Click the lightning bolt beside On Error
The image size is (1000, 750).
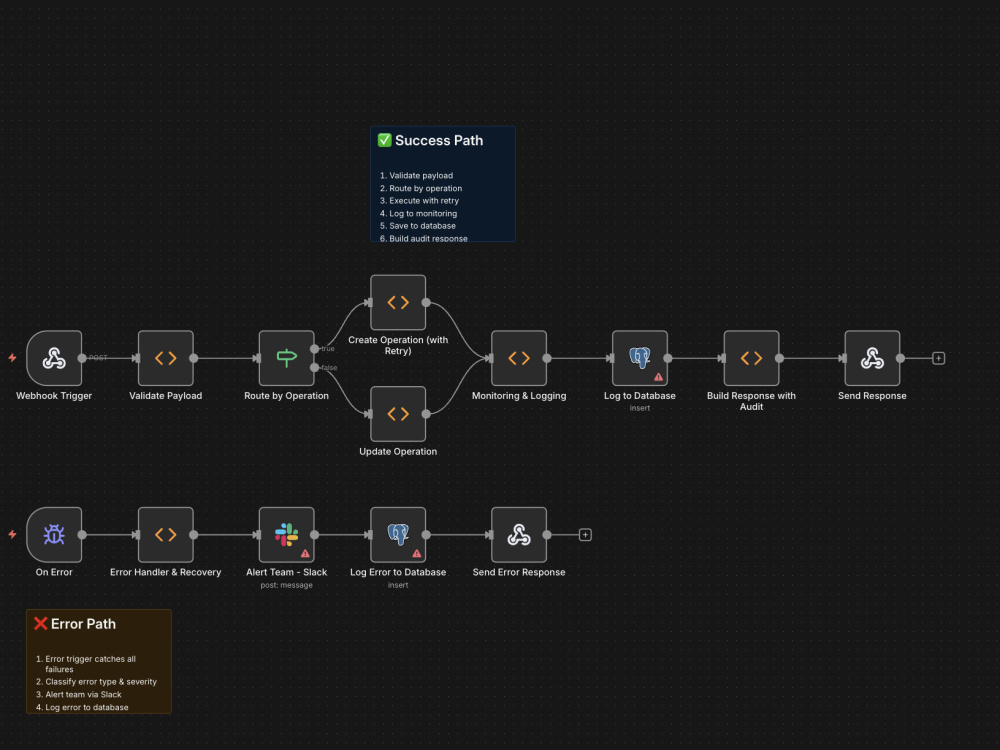point(12,534)
